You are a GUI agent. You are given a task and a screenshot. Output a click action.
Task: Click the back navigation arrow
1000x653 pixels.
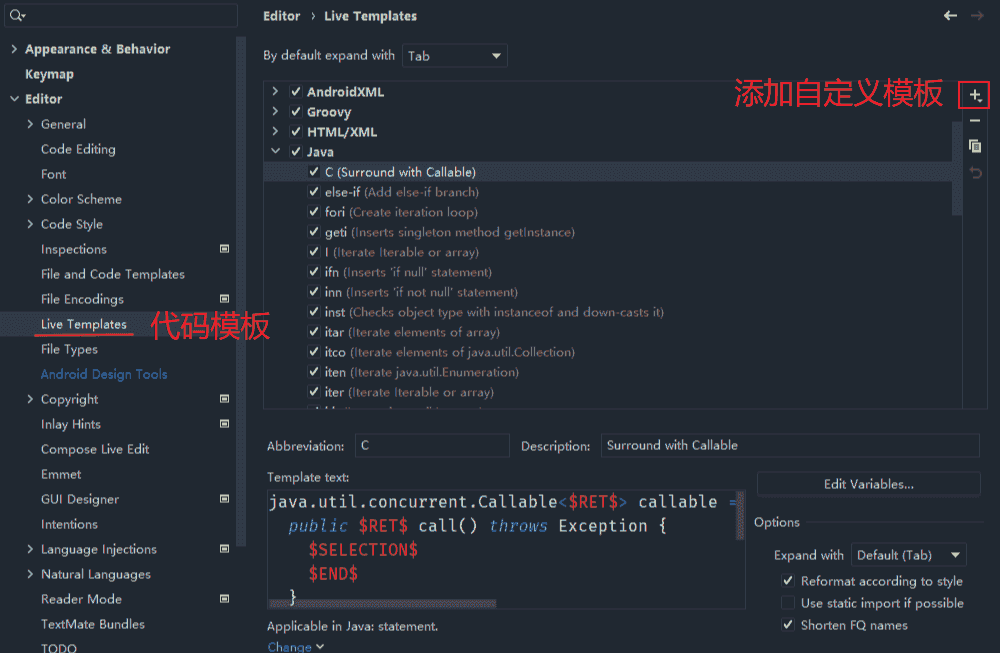tap(950, 16)
